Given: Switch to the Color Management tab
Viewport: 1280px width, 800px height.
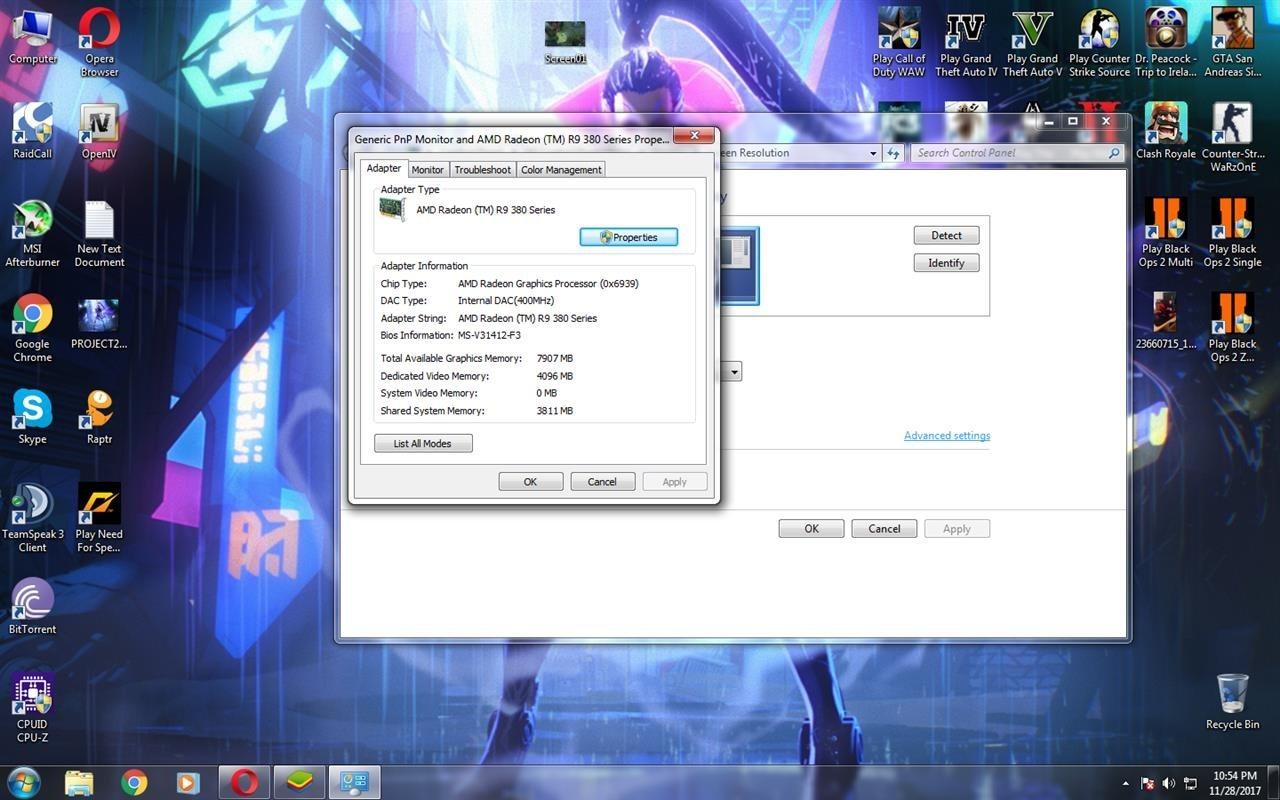Looking at the screenshot, I should 561,170.
